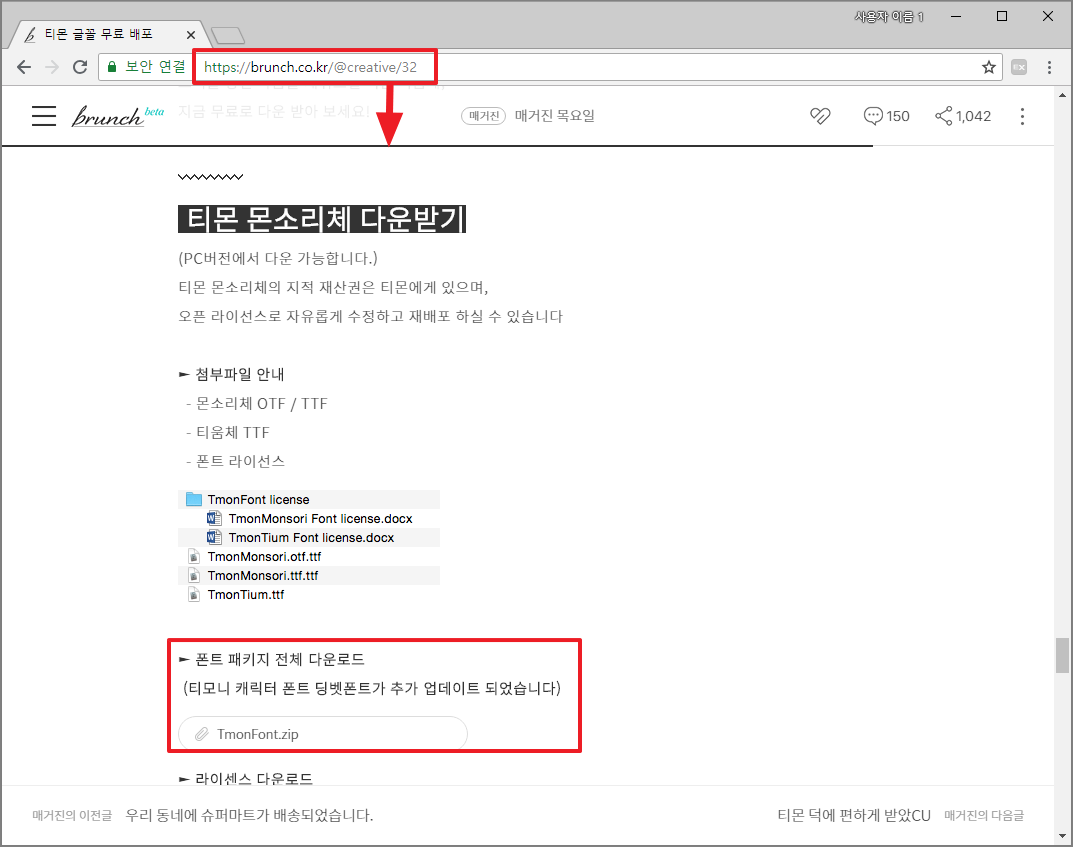Click the (PC버전에서 다운 가능합니다.) line
This screenshot has width=1073, height=847.
click(x=278, y=259)
